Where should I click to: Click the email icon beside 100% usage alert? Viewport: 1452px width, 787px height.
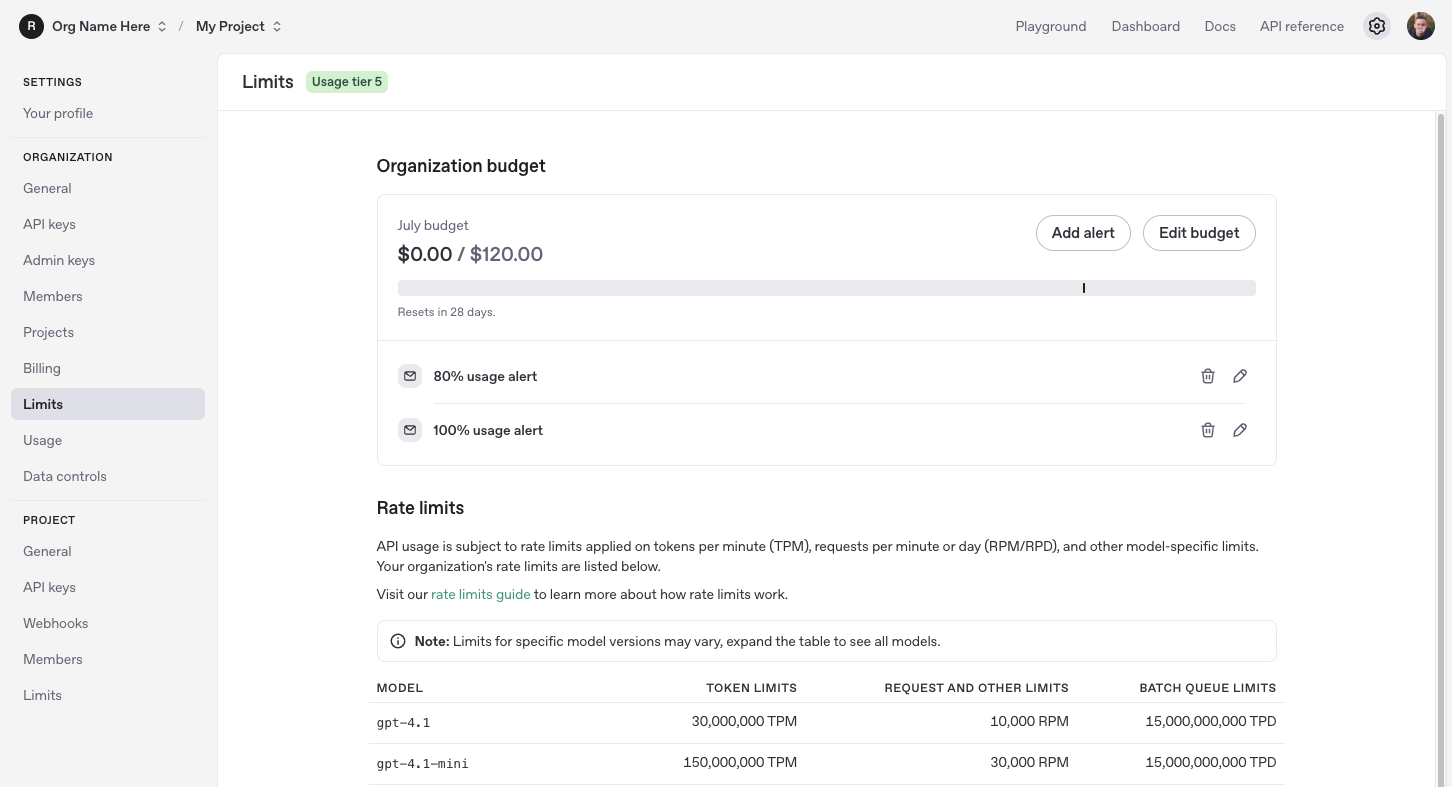click(410, 429)
